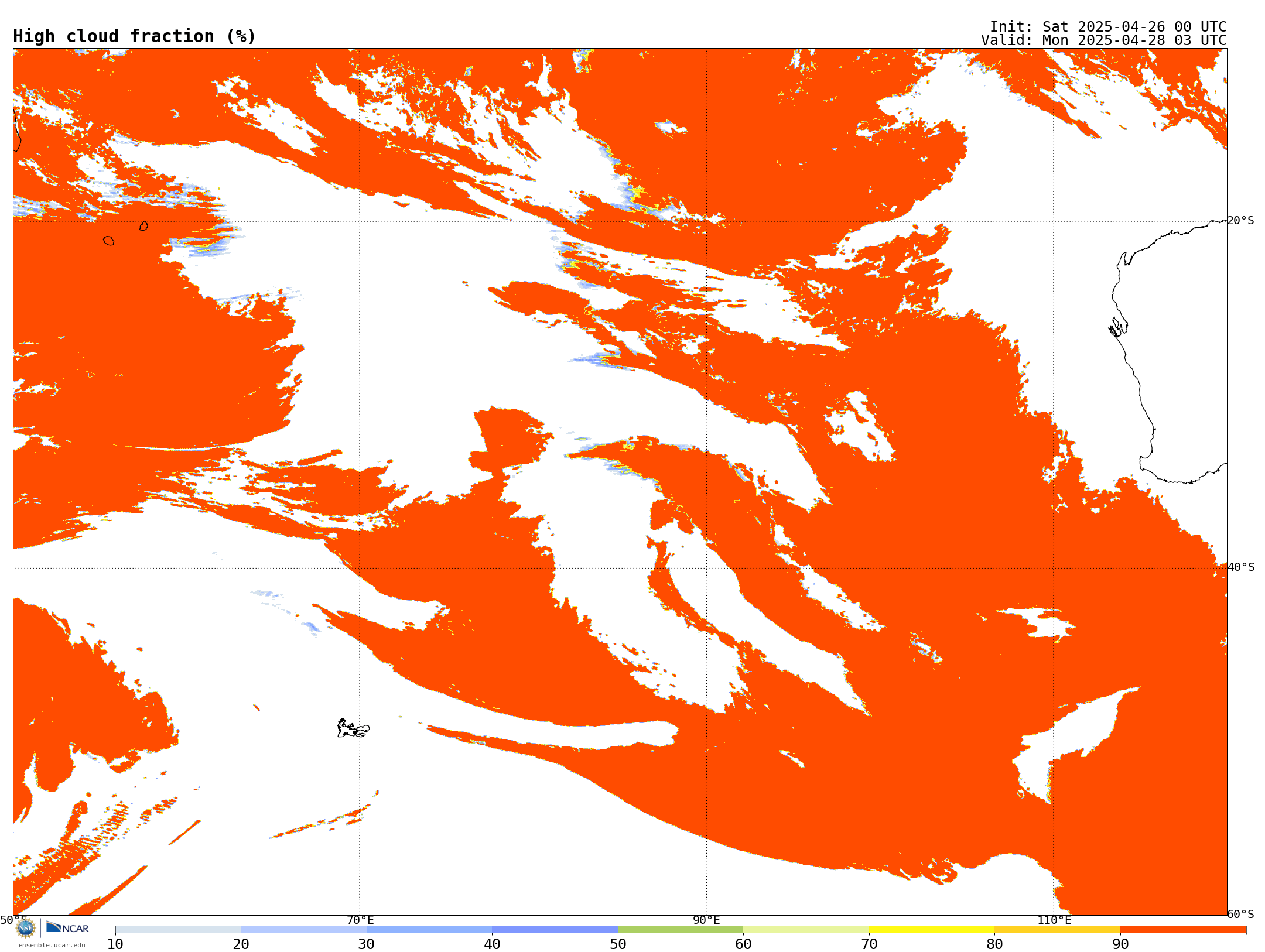Click the colorbar tick label 50
The height and width of the screenshot is (952, 1265).
click(x=618, y=944)
